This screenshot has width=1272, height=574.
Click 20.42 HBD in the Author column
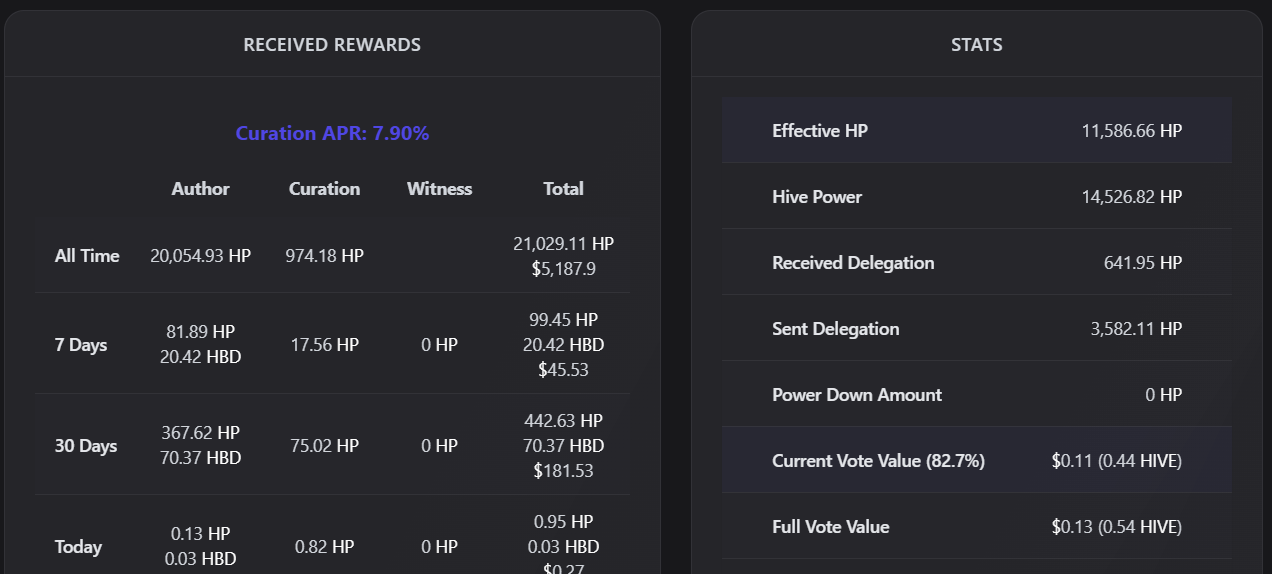[x=200, y=357]
